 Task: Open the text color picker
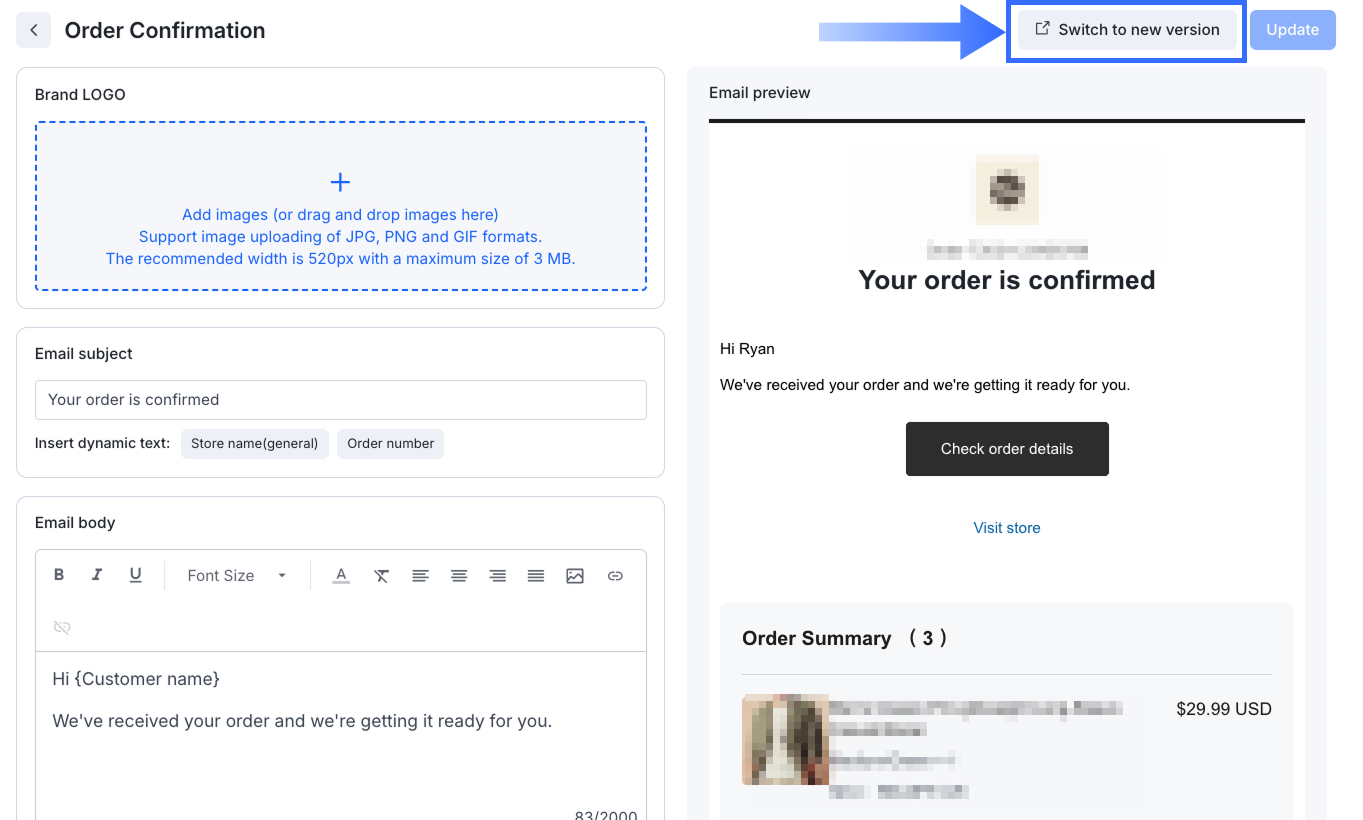click(341, 576)
